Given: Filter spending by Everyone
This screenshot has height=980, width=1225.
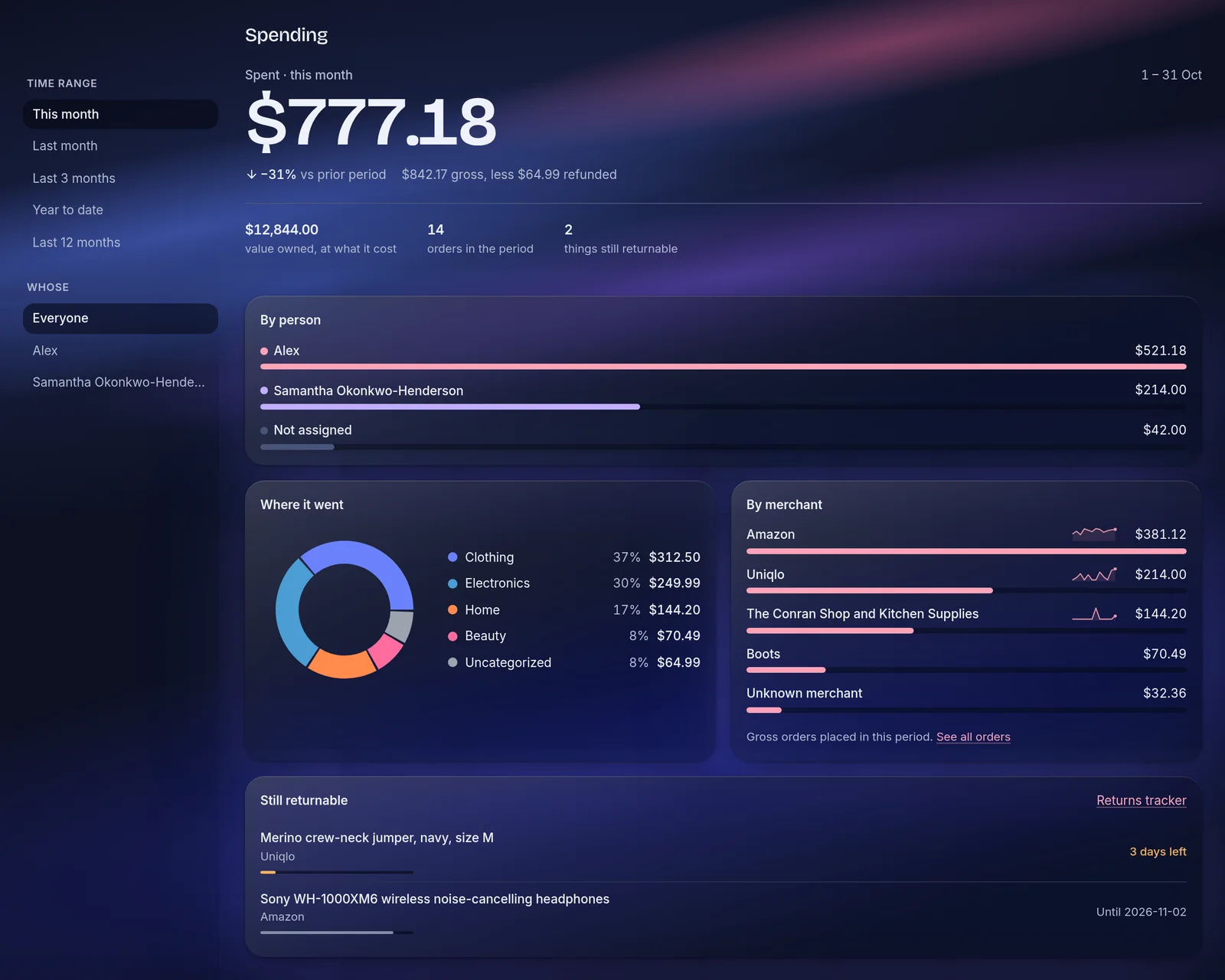Looking at the screenshot, I should (x=120, y=318).
